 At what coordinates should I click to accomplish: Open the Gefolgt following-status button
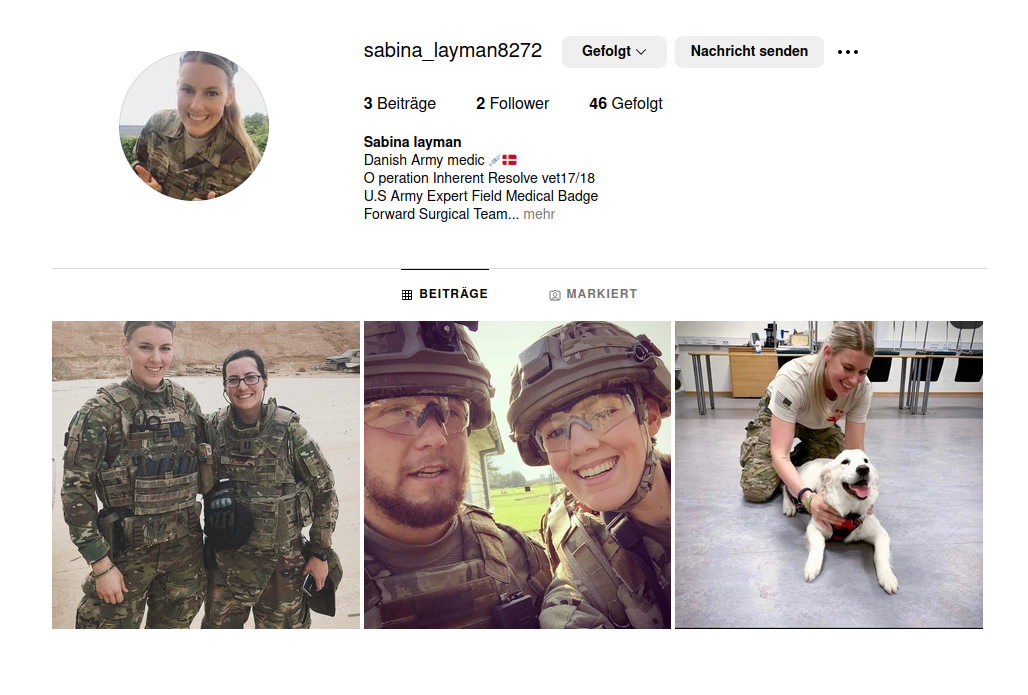[x=614, y=52]
